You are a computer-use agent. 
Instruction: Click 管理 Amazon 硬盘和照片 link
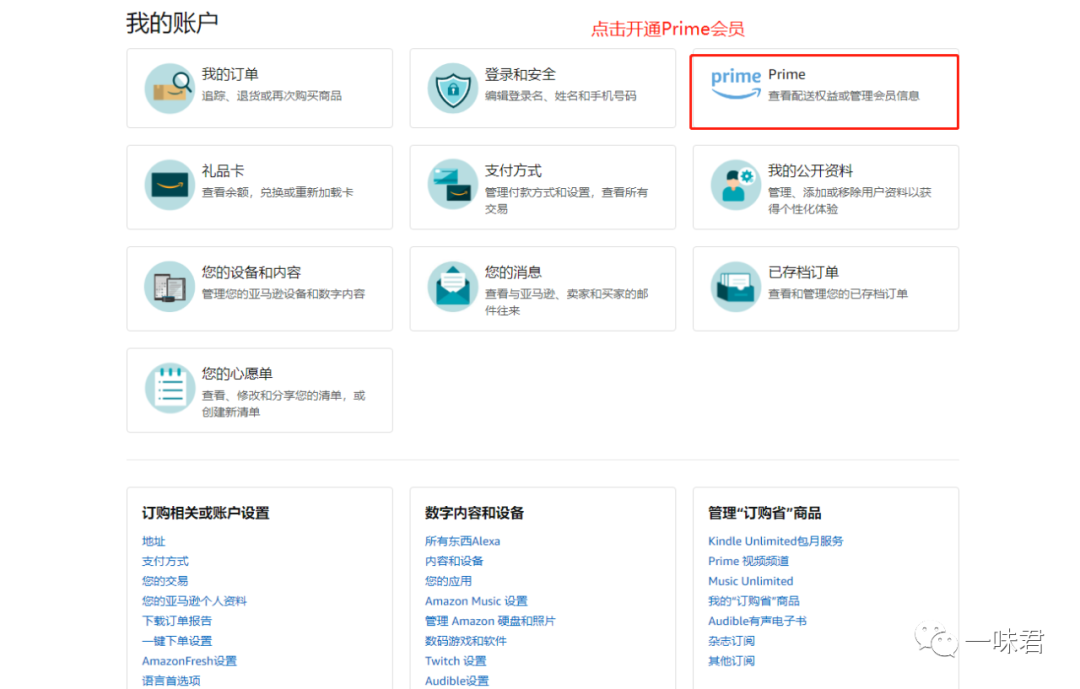(490, 621)
